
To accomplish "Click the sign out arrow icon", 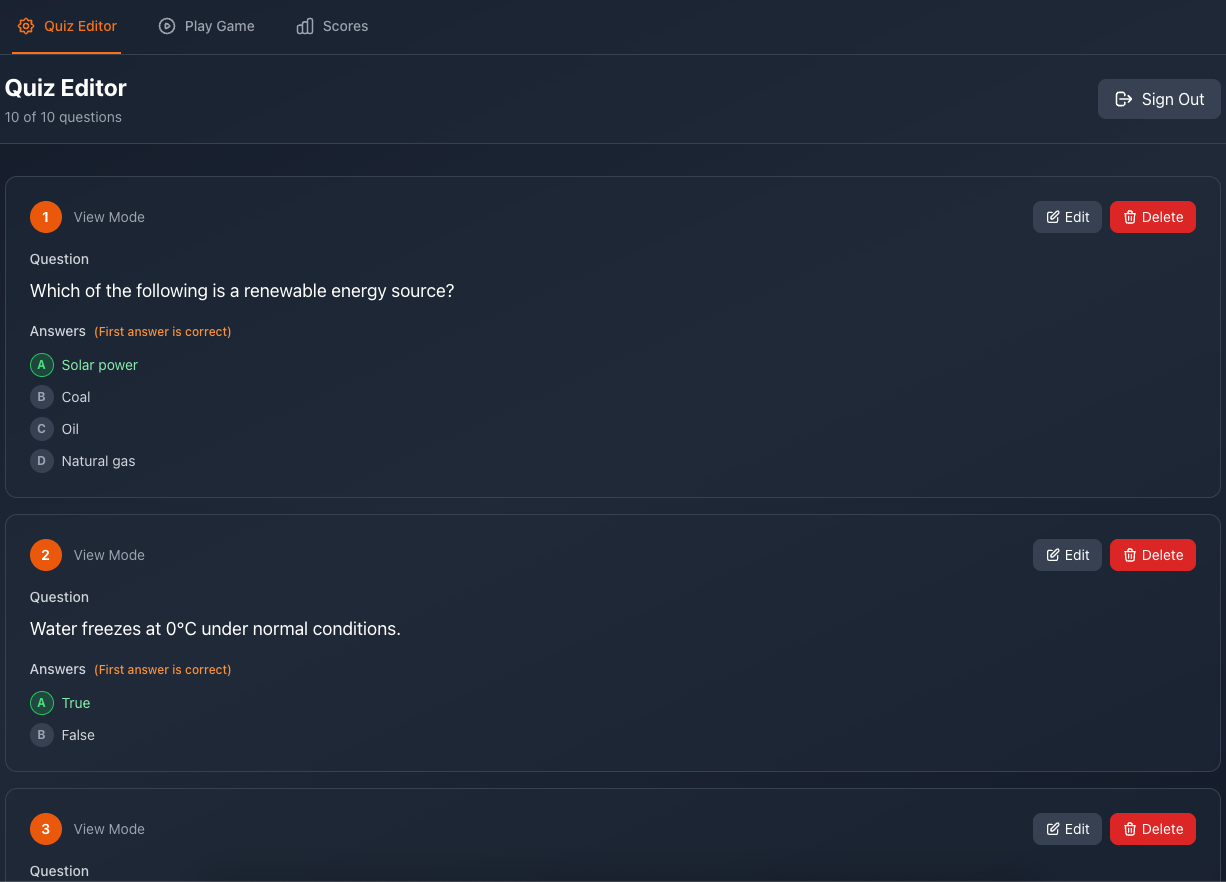I will tap(1124, 99).
